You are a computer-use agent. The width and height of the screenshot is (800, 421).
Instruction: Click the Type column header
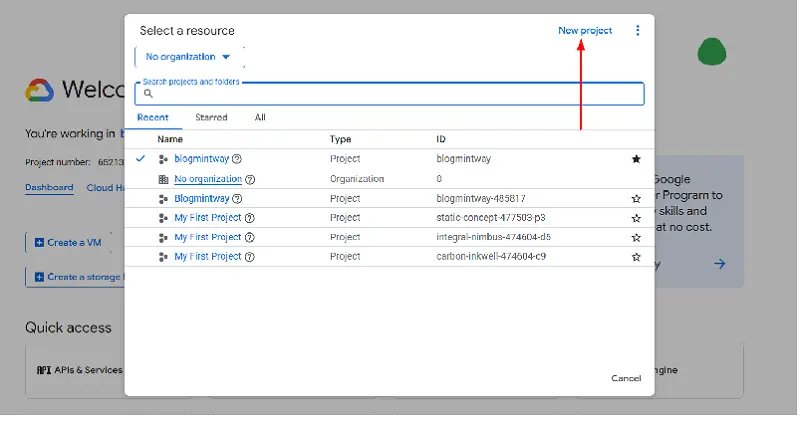coord(340,139)
